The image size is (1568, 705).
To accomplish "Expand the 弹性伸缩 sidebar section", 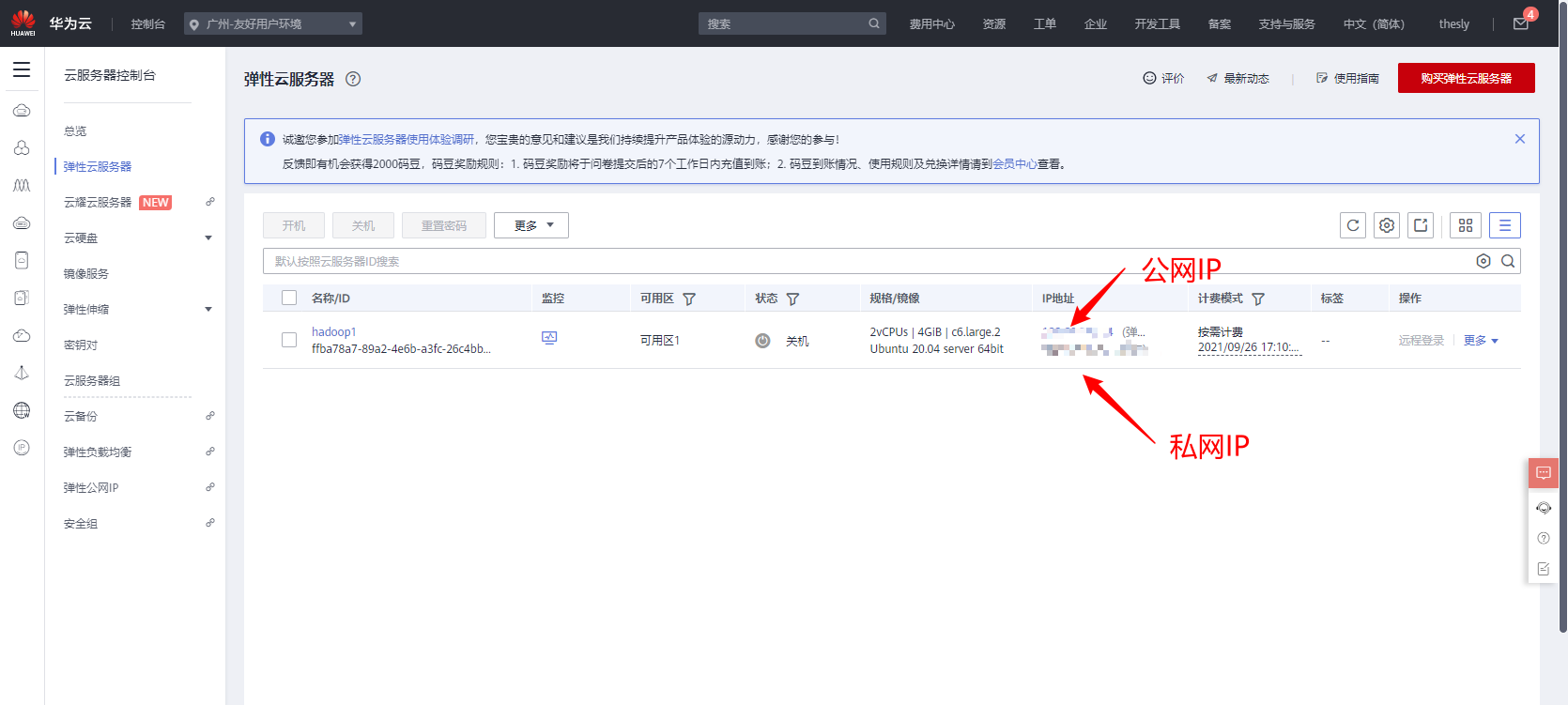I will [x=208, y=309].
